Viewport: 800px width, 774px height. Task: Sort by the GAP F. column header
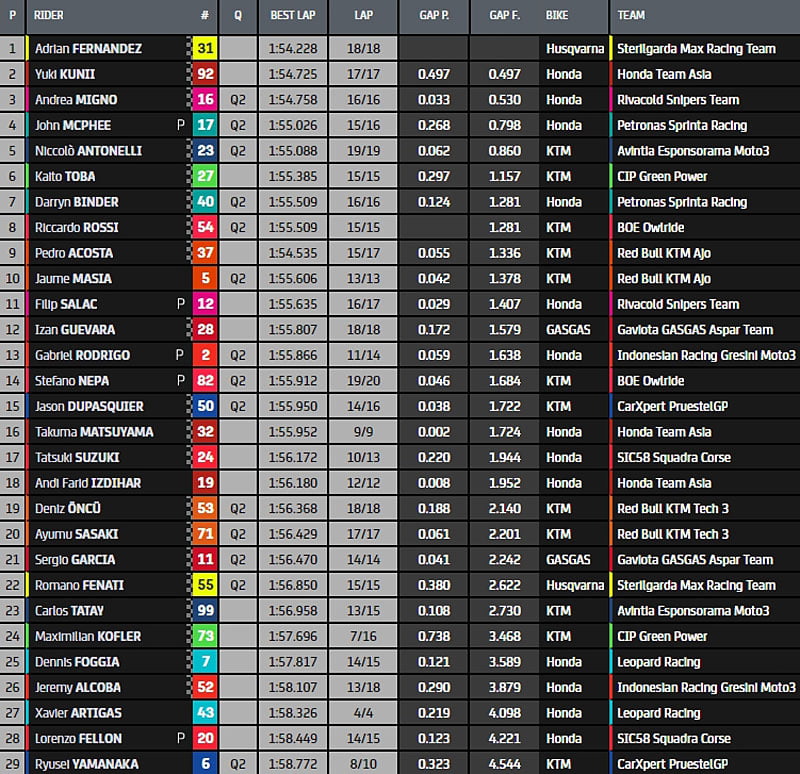click(x=504, y=16)
